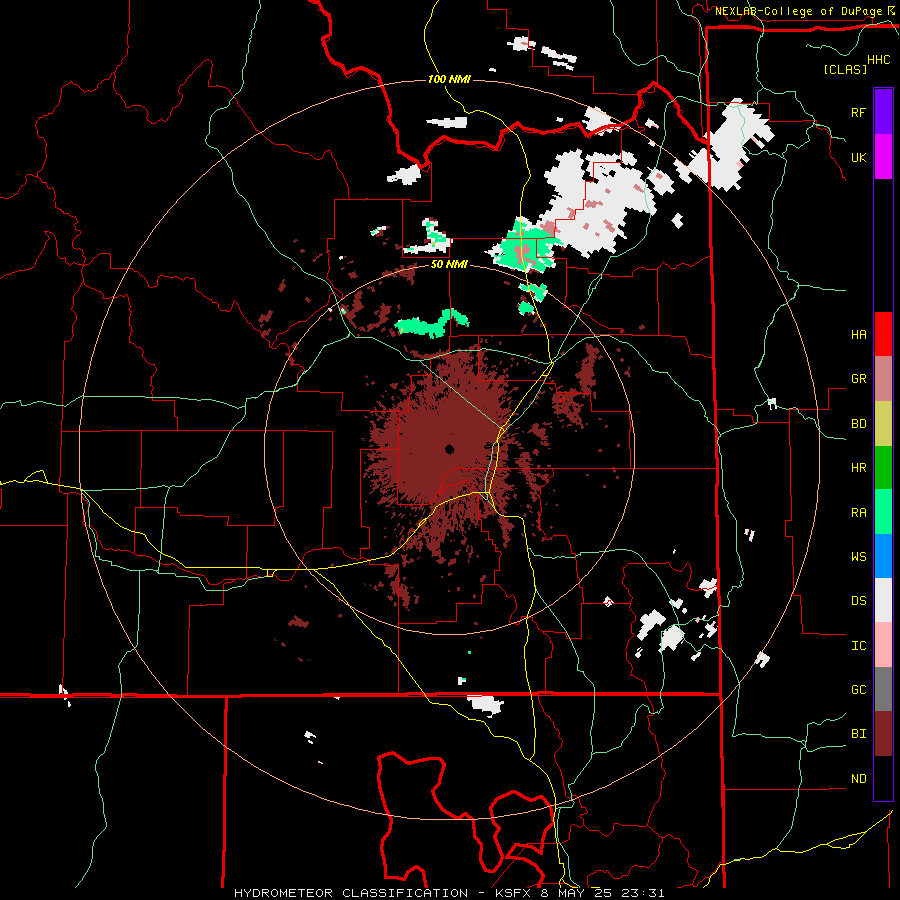Viewport: 900px width, 900px height.
Task: Click the WS legend label
Action: point(858,557)
